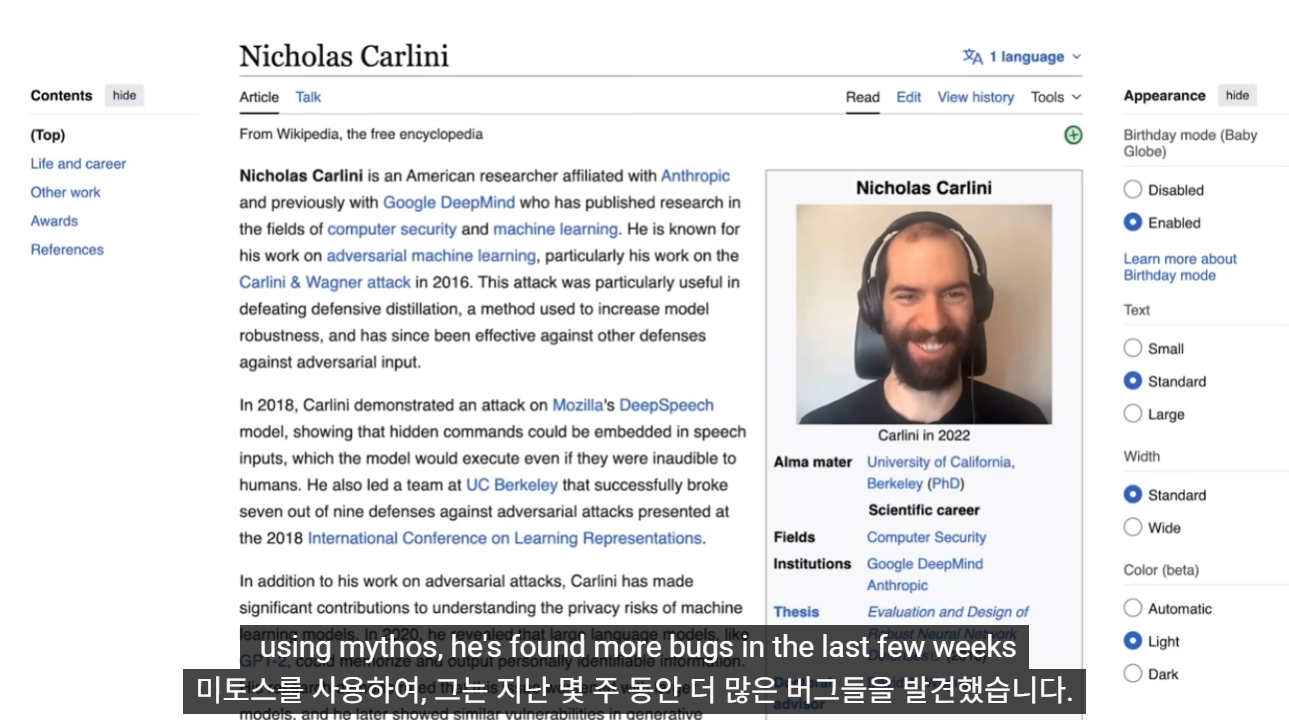Choose Wide page width
1289x720 pixels.
1133,527
